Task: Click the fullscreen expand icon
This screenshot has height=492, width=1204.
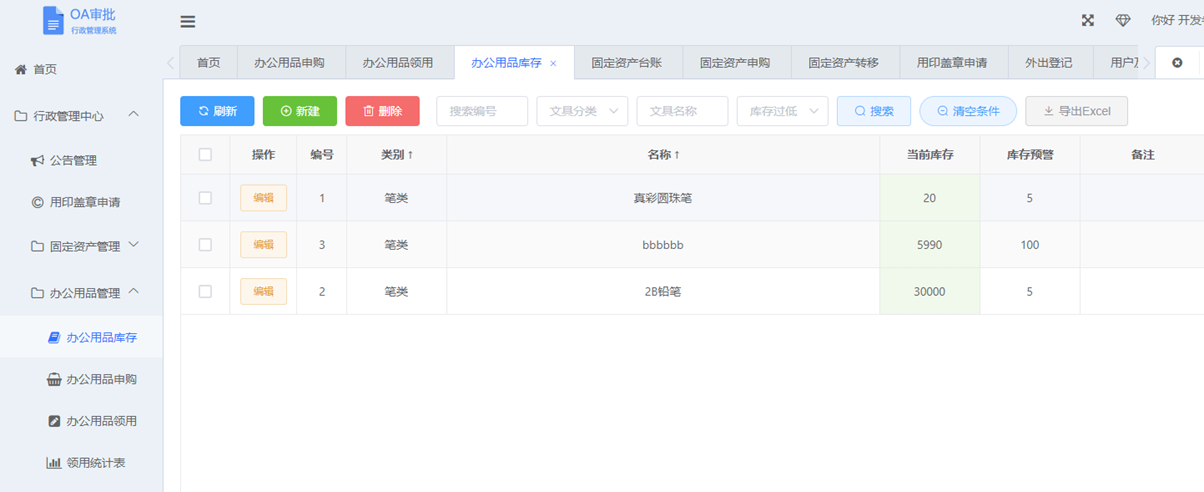Action: (1088, 20)
